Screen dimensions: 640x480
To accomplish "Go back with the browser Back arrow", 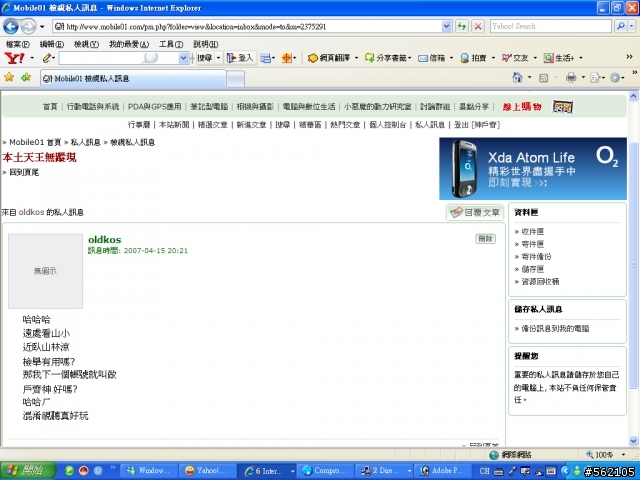I will (x=11, y=27).
